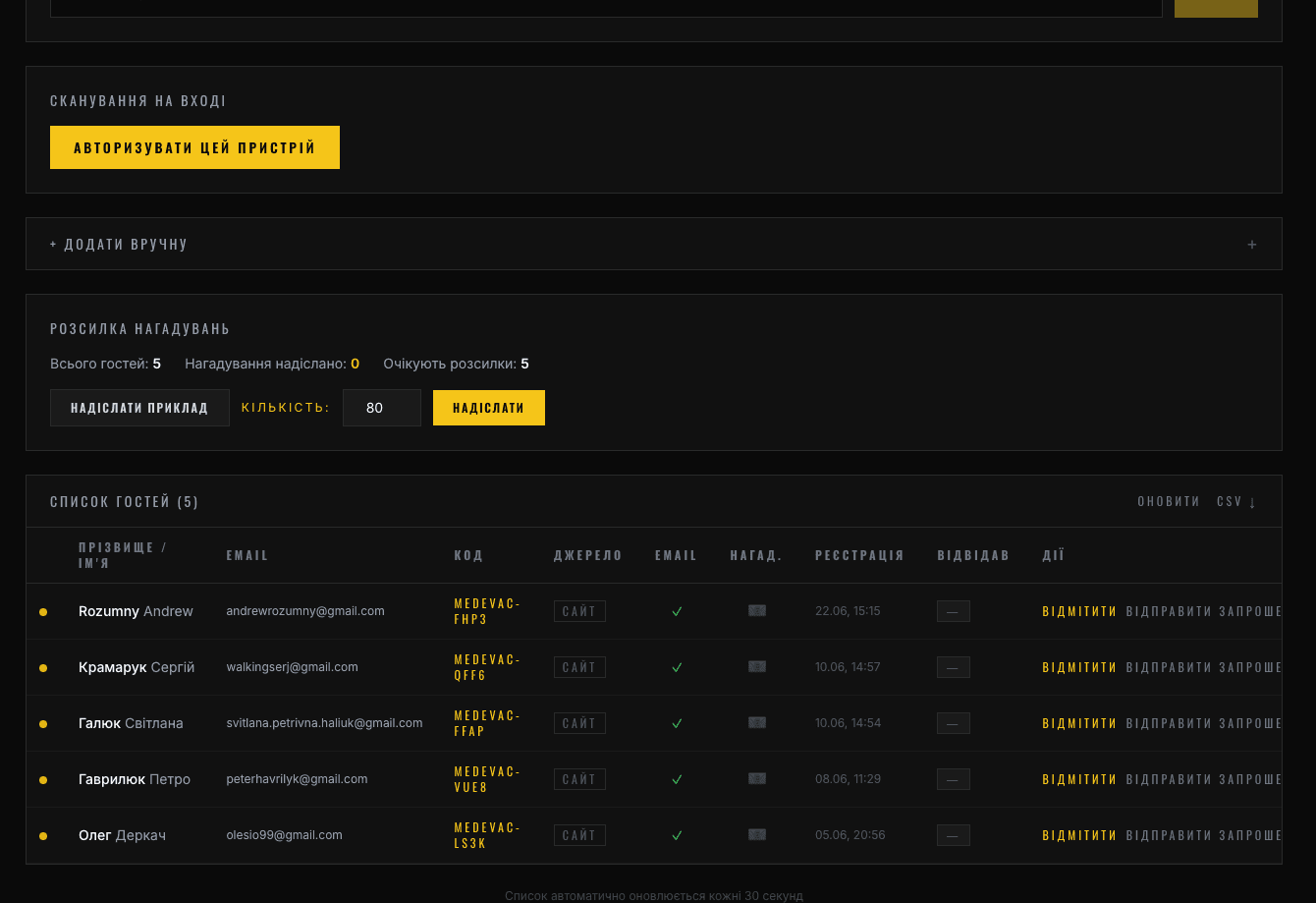Screen dimensions: 1316x903
Task: Expand section with plus icon at right of Додати вручну
Action: click(1252, 245)
